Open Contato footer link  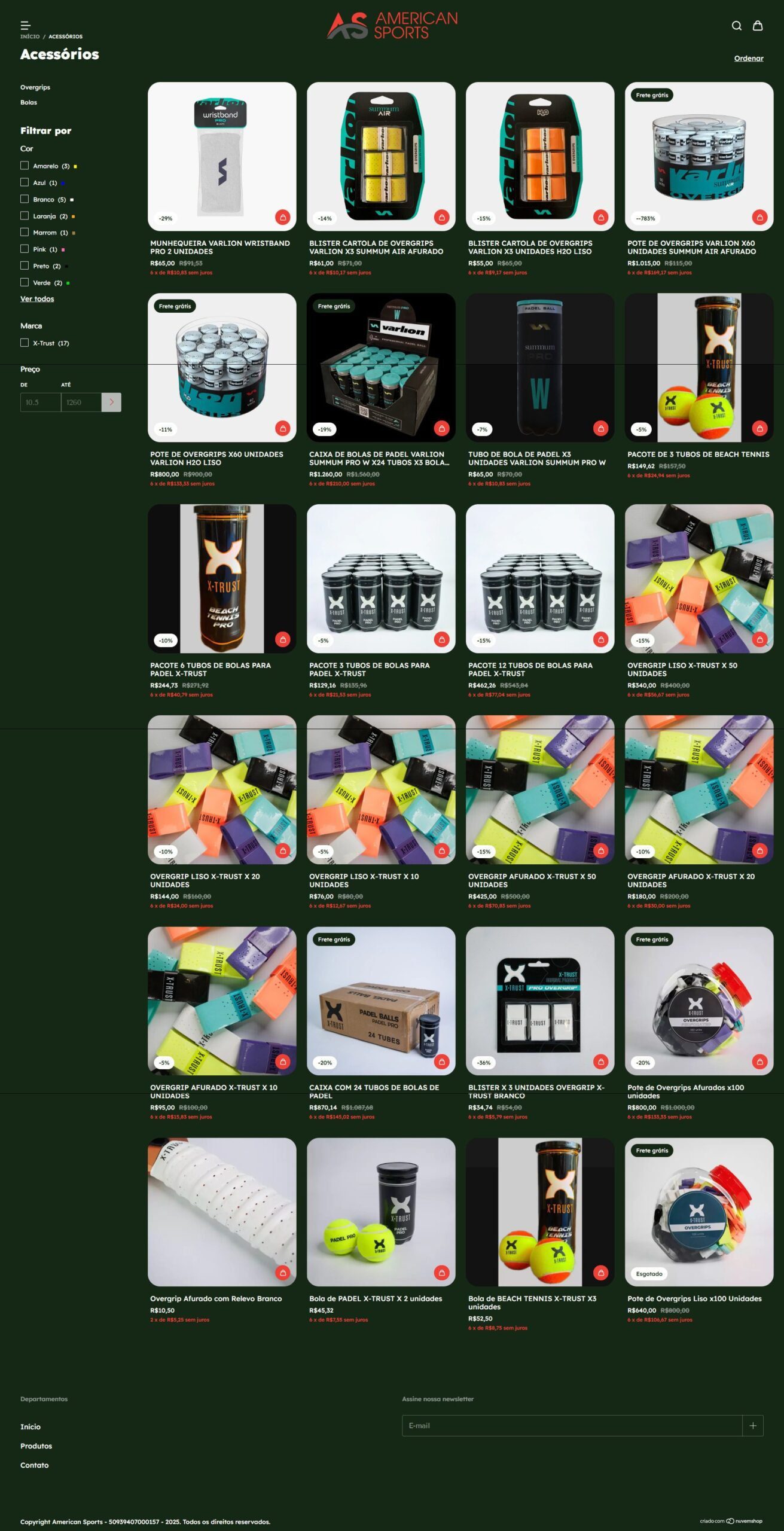[x=35, y=1465]
